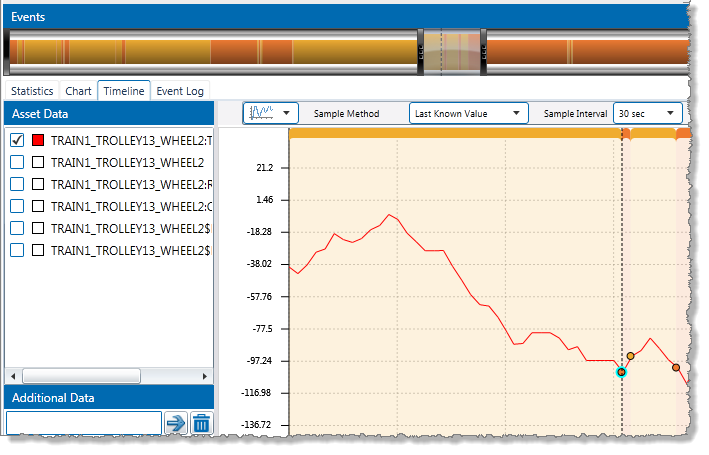This screenshot has height=455, width=709.
Task: Click the orange event marker above dashed line
Action: pyautogui.click(x=626, y=133)
